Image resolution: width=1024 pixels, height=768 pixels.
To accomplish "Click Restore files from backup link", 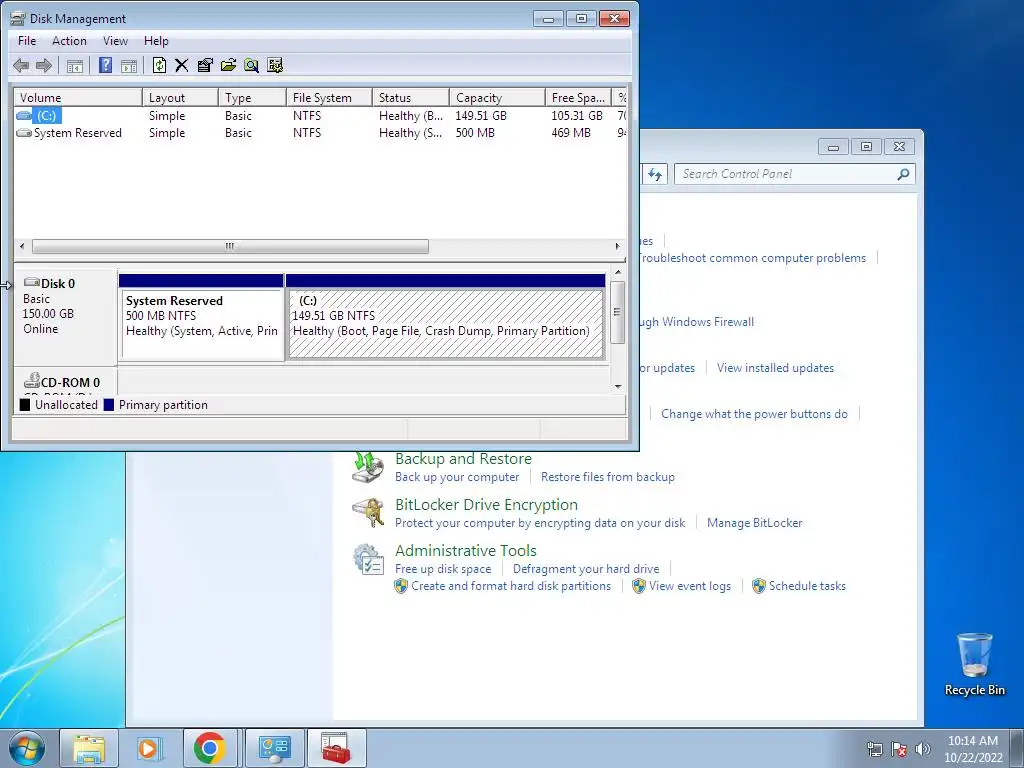I will 607,477.
